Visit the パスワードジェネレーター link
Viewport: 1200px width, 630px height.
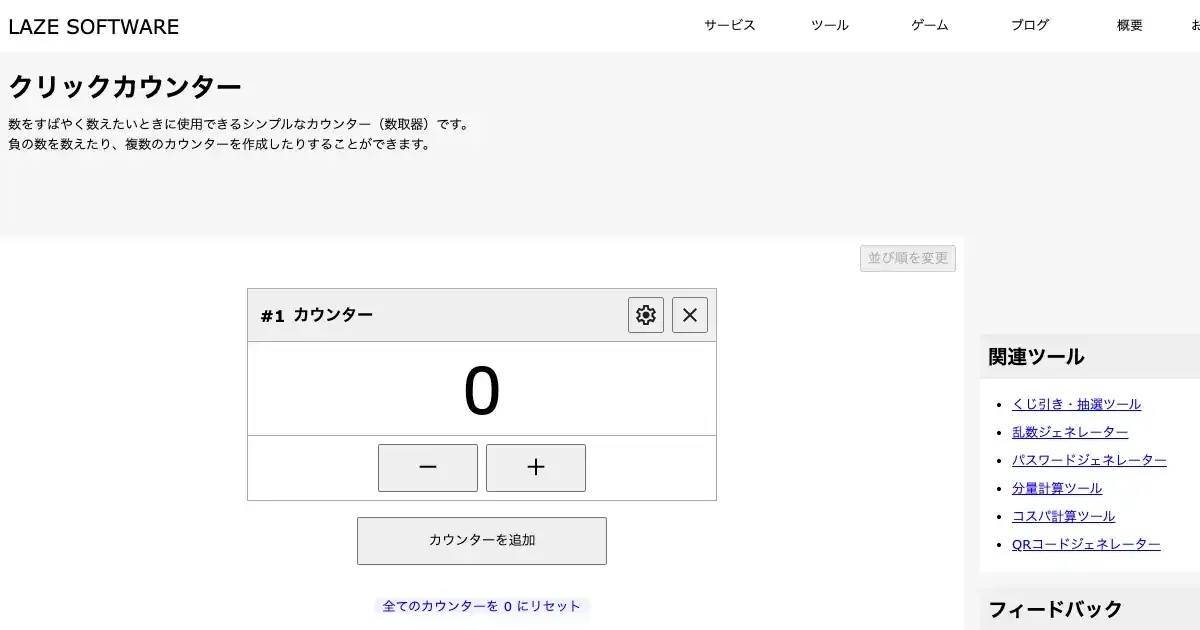1089,460
